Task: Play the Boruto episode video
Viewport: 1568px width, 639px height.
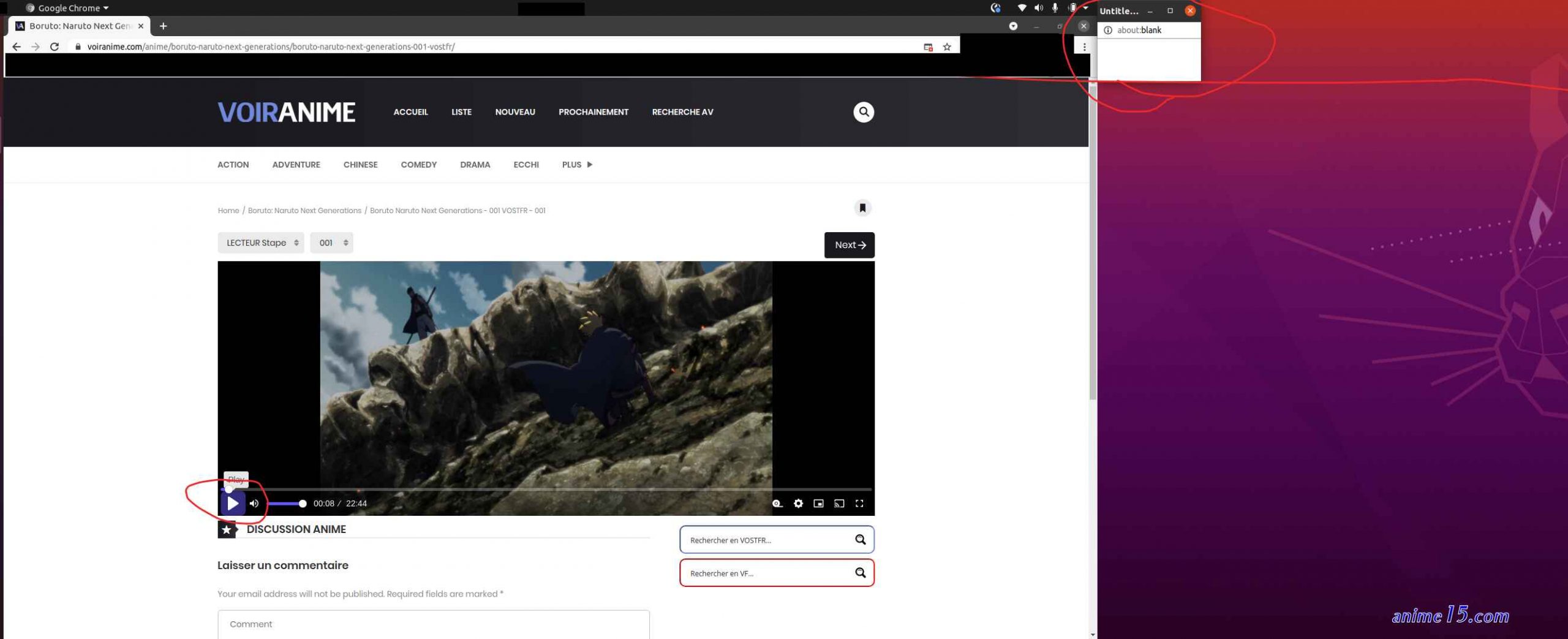Action: point(233,503)
